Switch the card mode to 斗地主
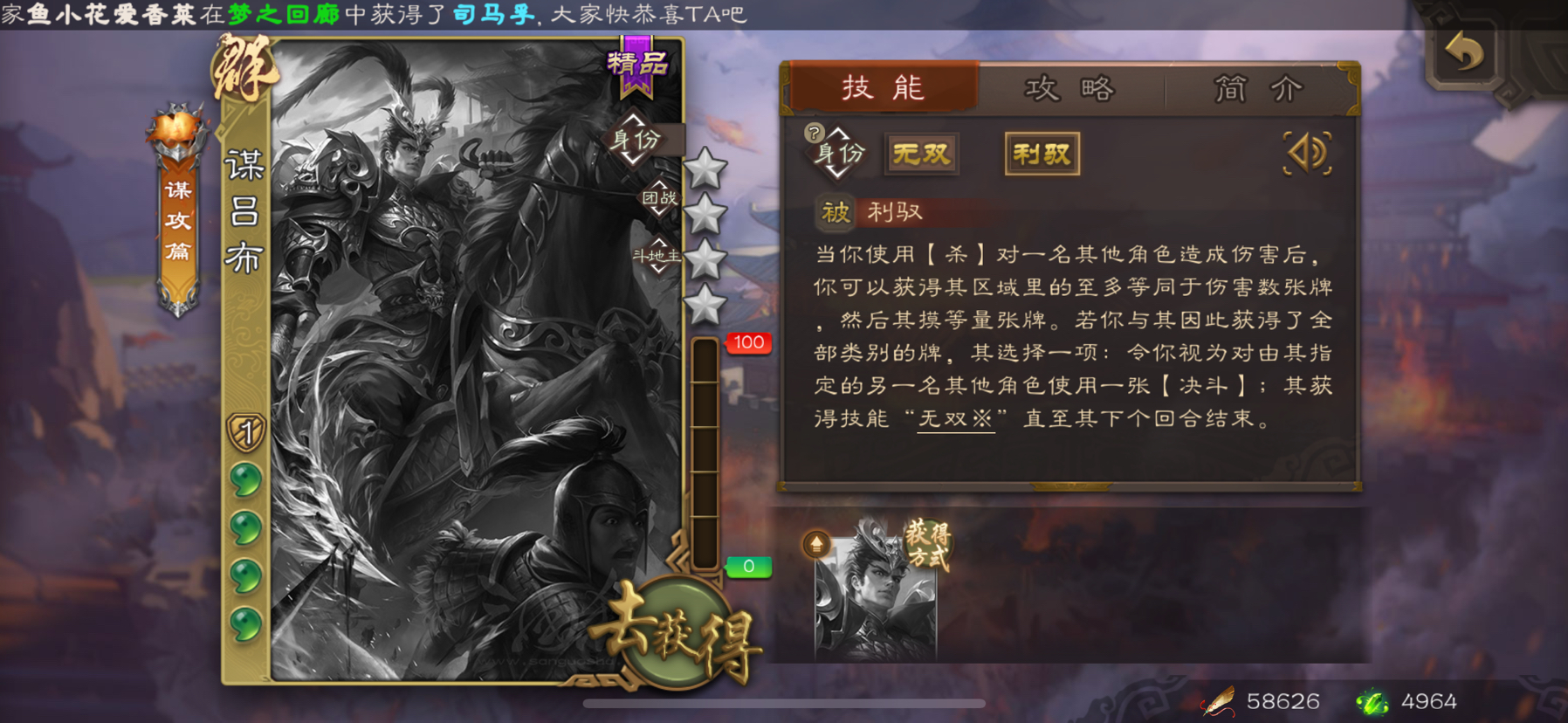1568x723 pixels. tap(657, 256)
